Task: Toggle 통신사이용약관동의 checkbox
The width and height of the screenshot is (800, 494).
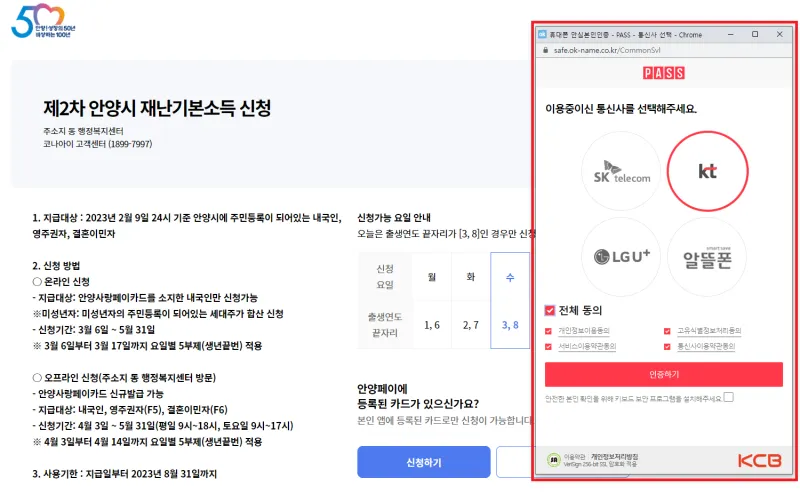Action: coord(667,347)
